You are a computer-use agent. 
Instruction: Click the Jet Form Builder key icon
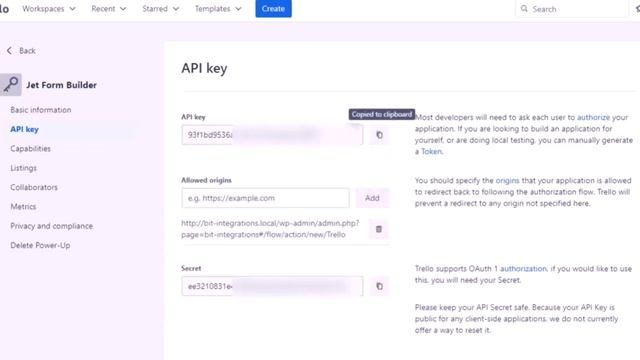coord(11,85)
